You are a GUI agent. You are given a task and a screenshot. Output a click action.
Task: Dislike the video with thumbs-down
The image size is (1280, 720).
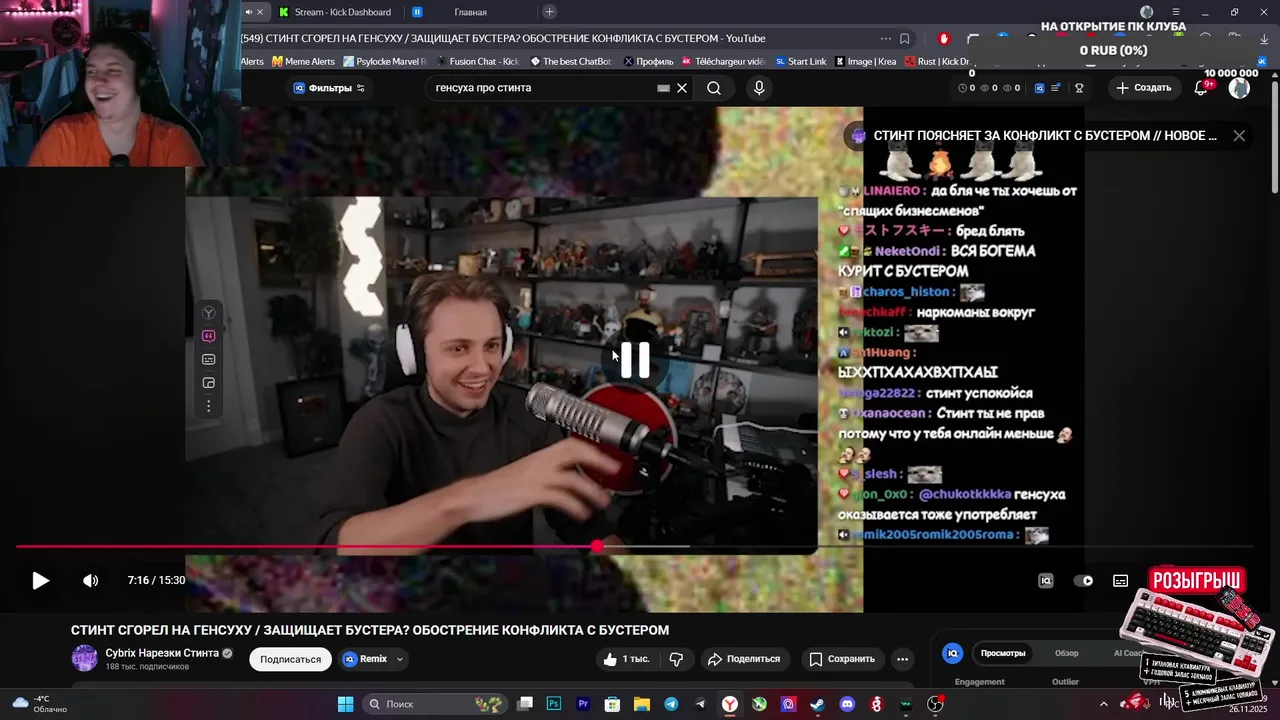pyautogui.click(x=676, y=659)
